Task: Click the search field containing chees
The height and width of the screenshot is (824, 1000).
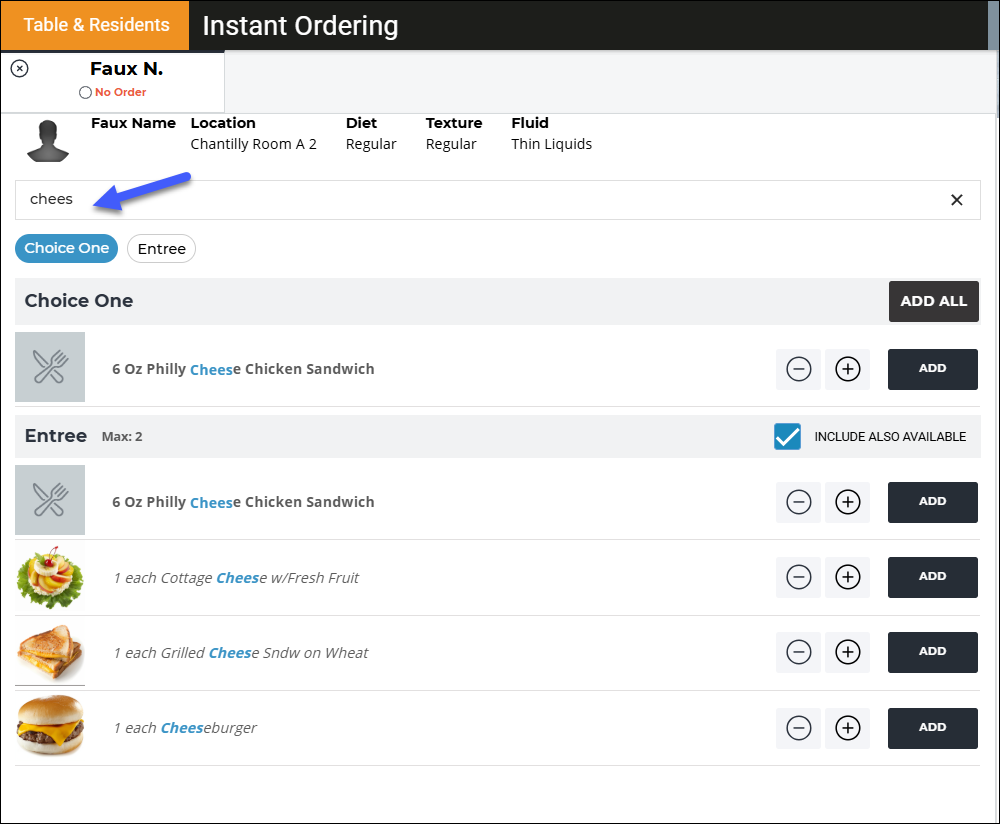Action: (497, 200)
